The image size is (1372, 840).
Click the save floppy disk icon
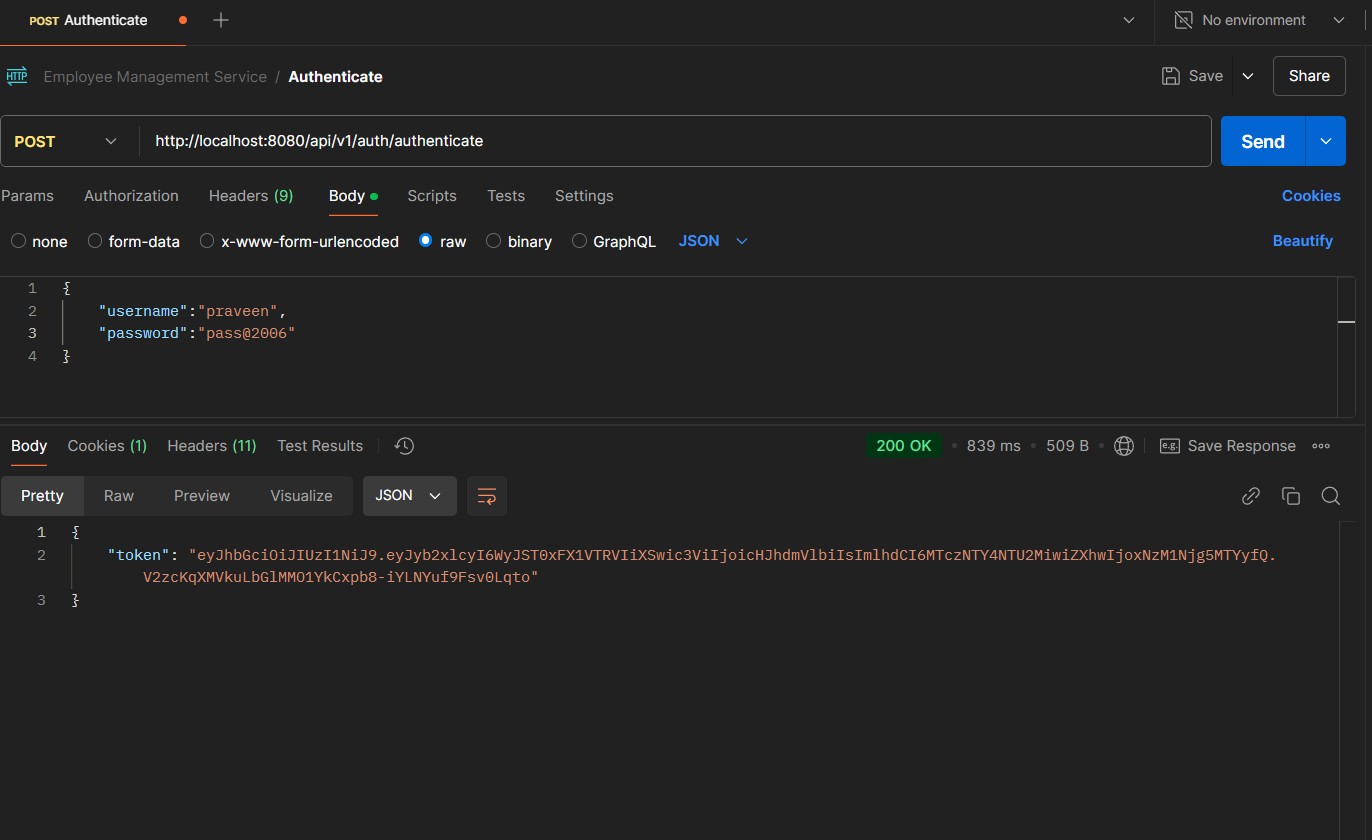click(x=1170, y=76)
